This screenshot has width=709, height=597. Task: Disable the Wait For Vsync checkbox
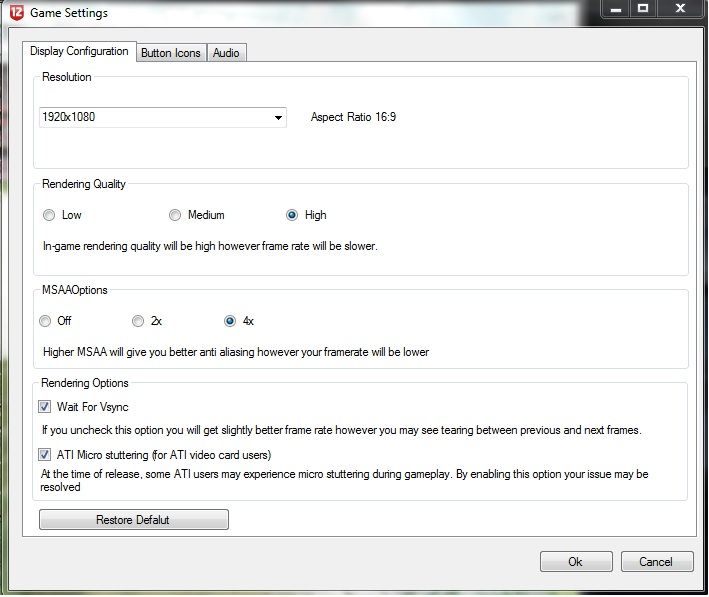45,407
